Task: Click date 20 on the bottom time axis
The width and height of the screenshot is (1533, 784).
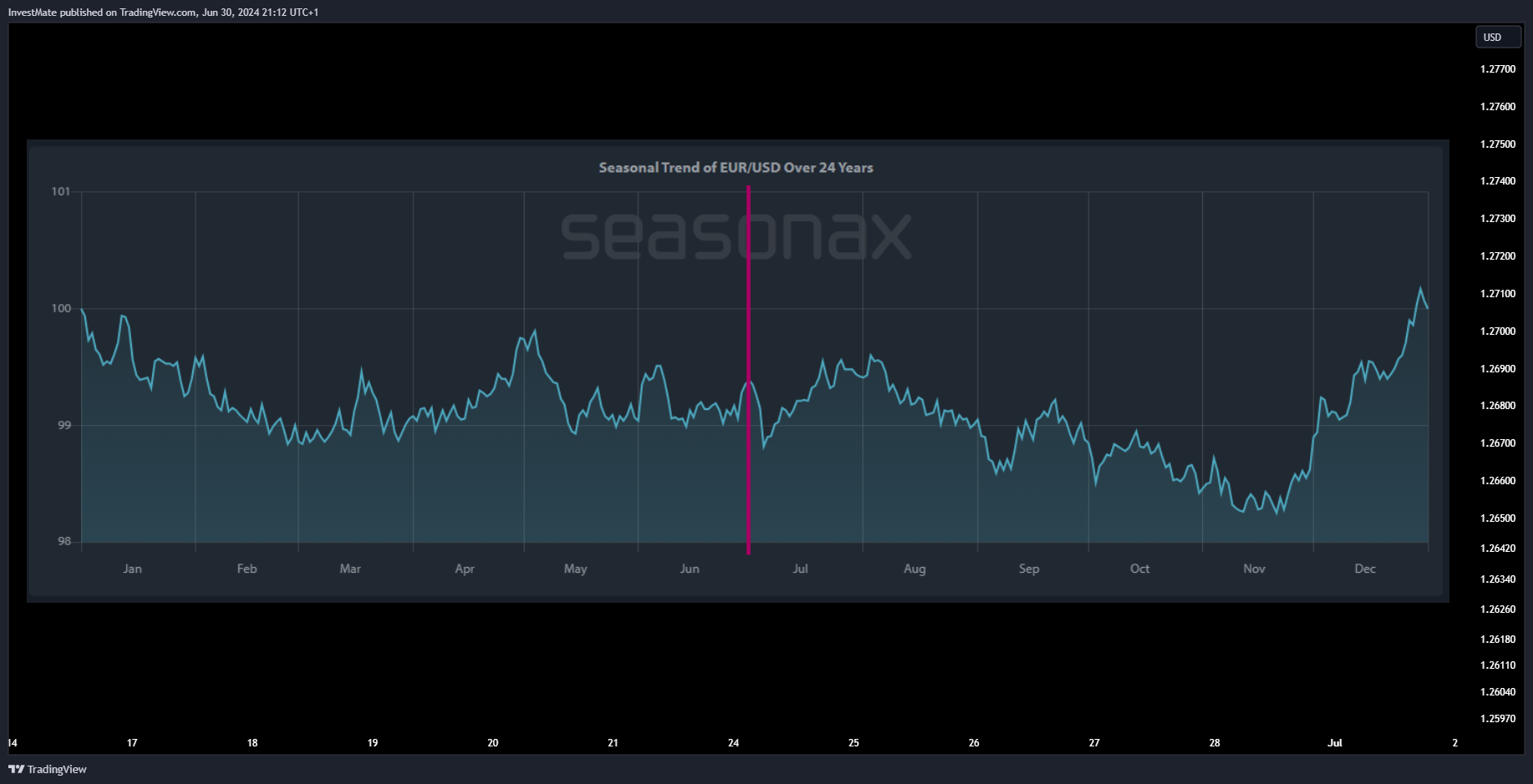Action: point(493,743)
